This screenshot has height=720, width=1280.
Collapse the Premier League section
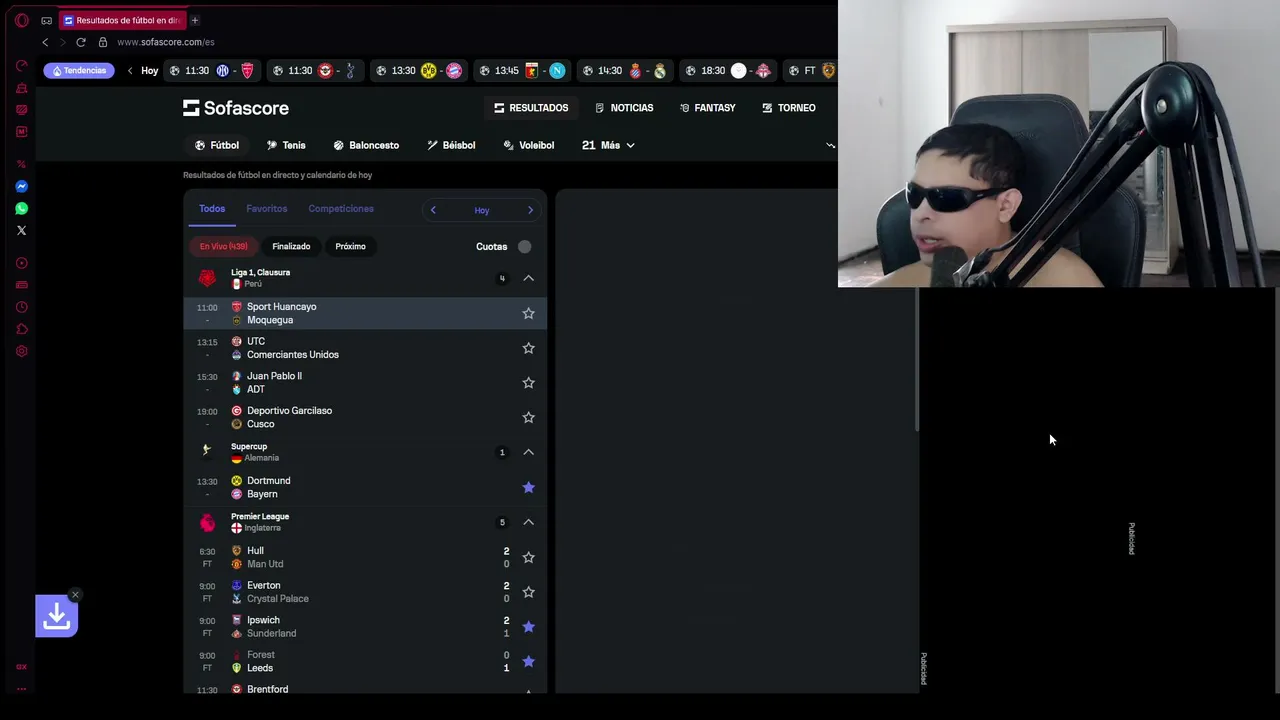pyautogui.click(x=528, y=522)
